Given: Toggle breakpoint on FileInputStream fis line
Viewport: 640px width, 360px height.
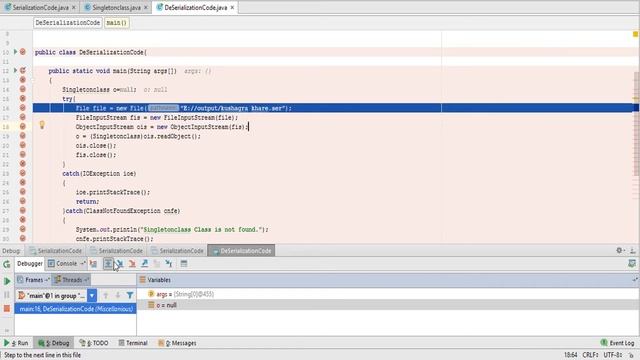Looking at the screenshot, I should click(23, 117).
